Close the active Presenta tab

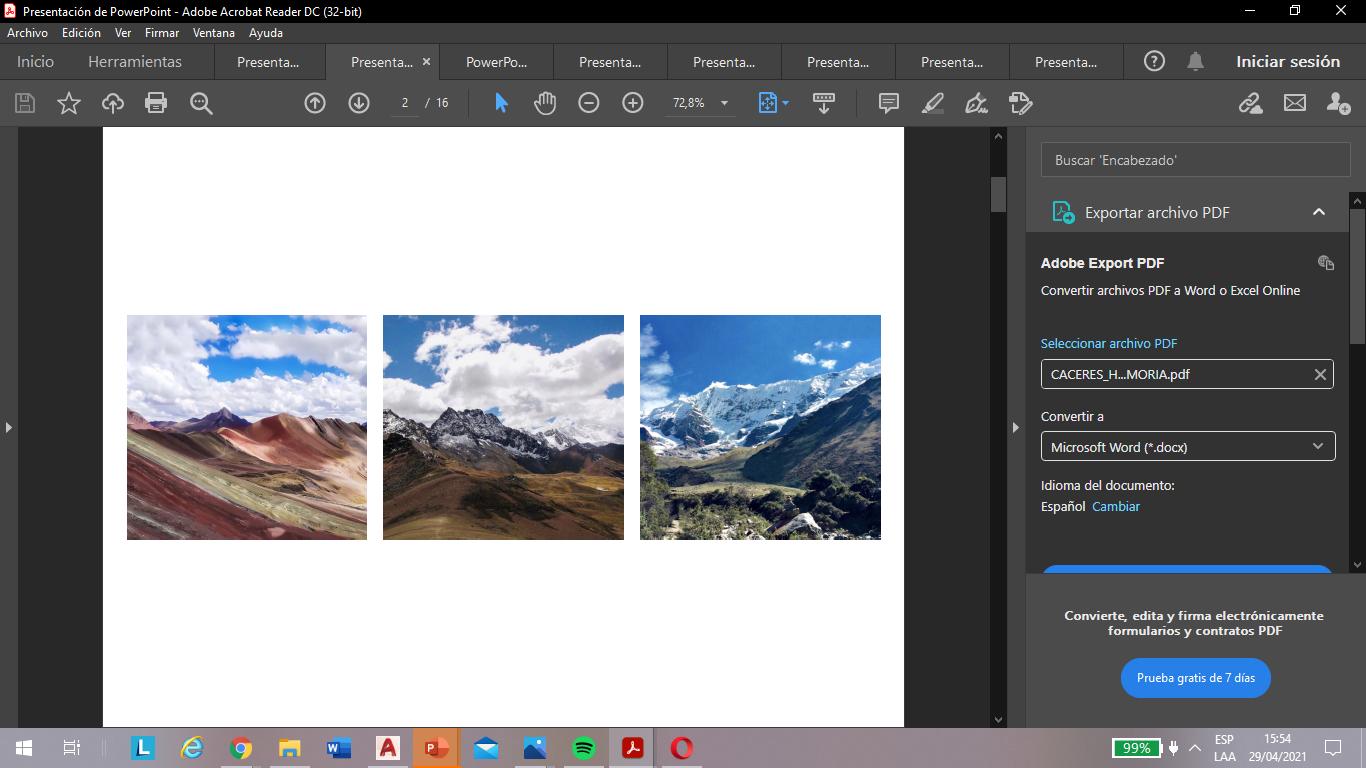426,61
